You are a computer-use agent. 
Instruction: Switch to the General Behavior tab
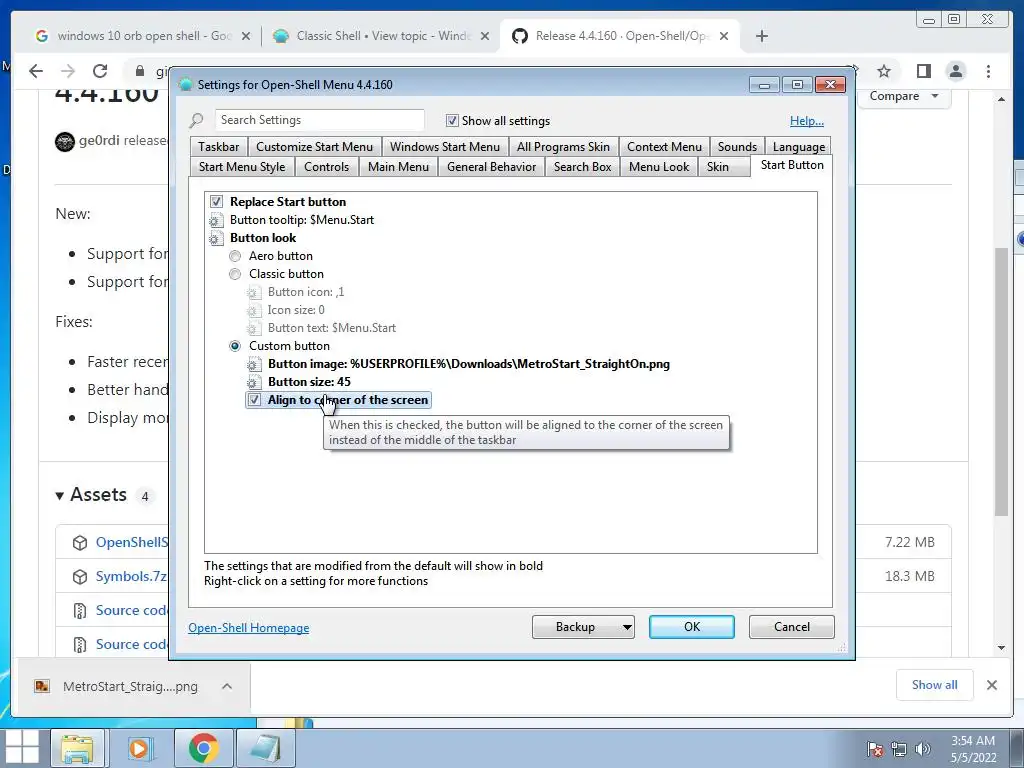click(491, 167)
